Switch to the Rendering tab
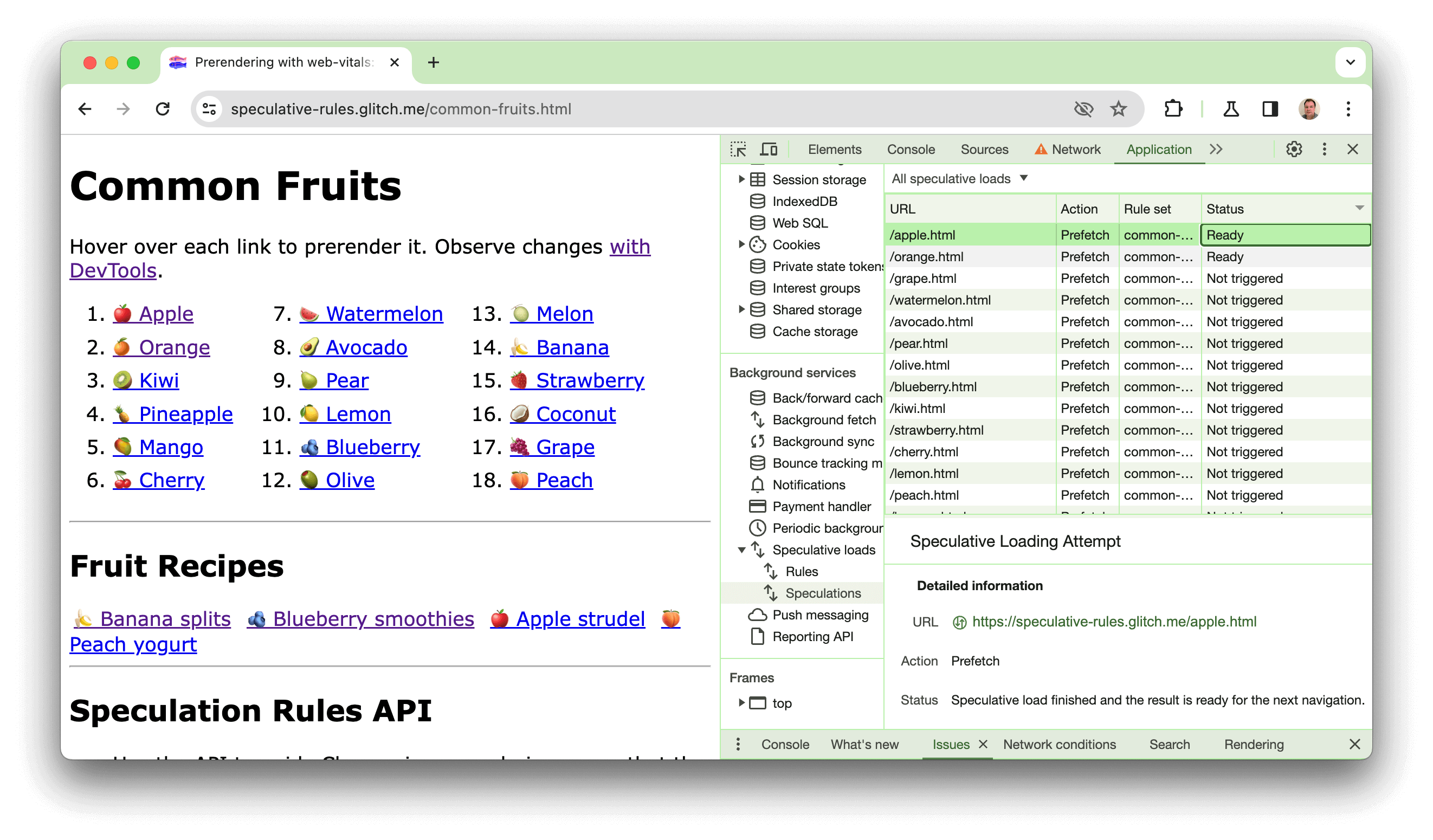1433x840 pixels. [x=1252, y=744]
